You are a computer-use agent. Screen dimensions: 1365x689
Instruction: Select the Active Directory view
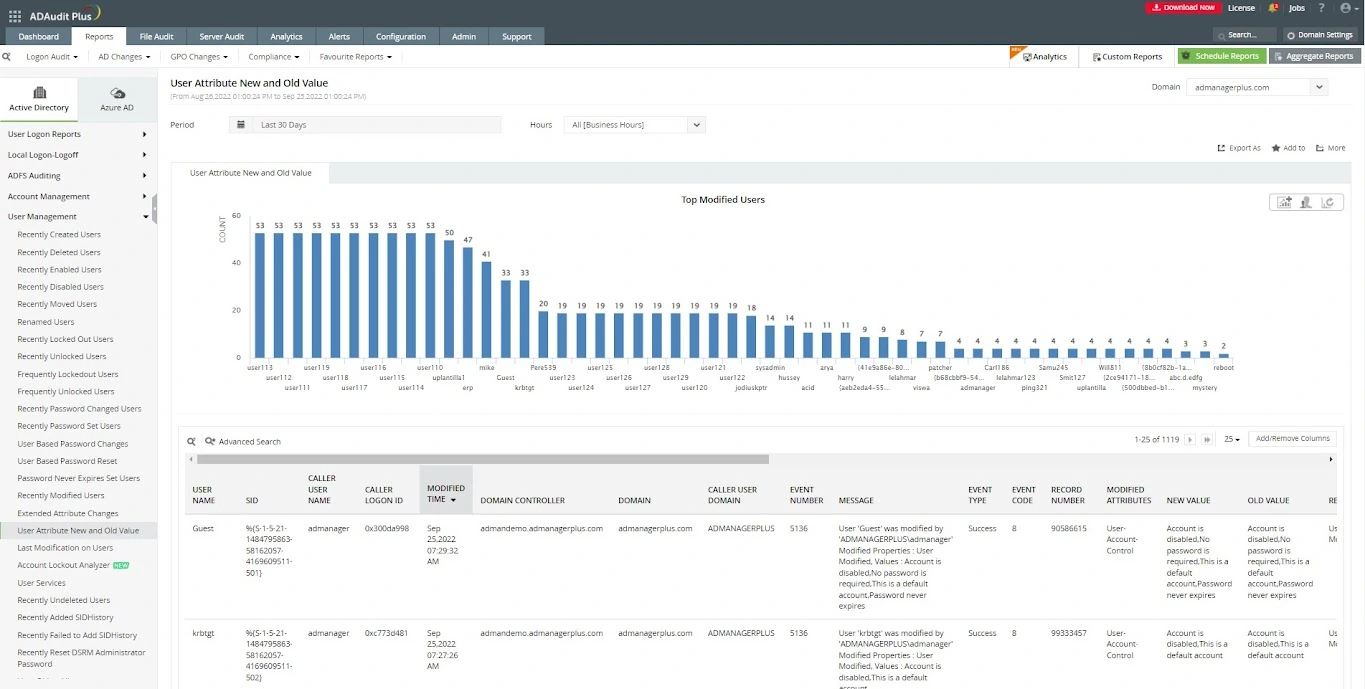(39, 99)
